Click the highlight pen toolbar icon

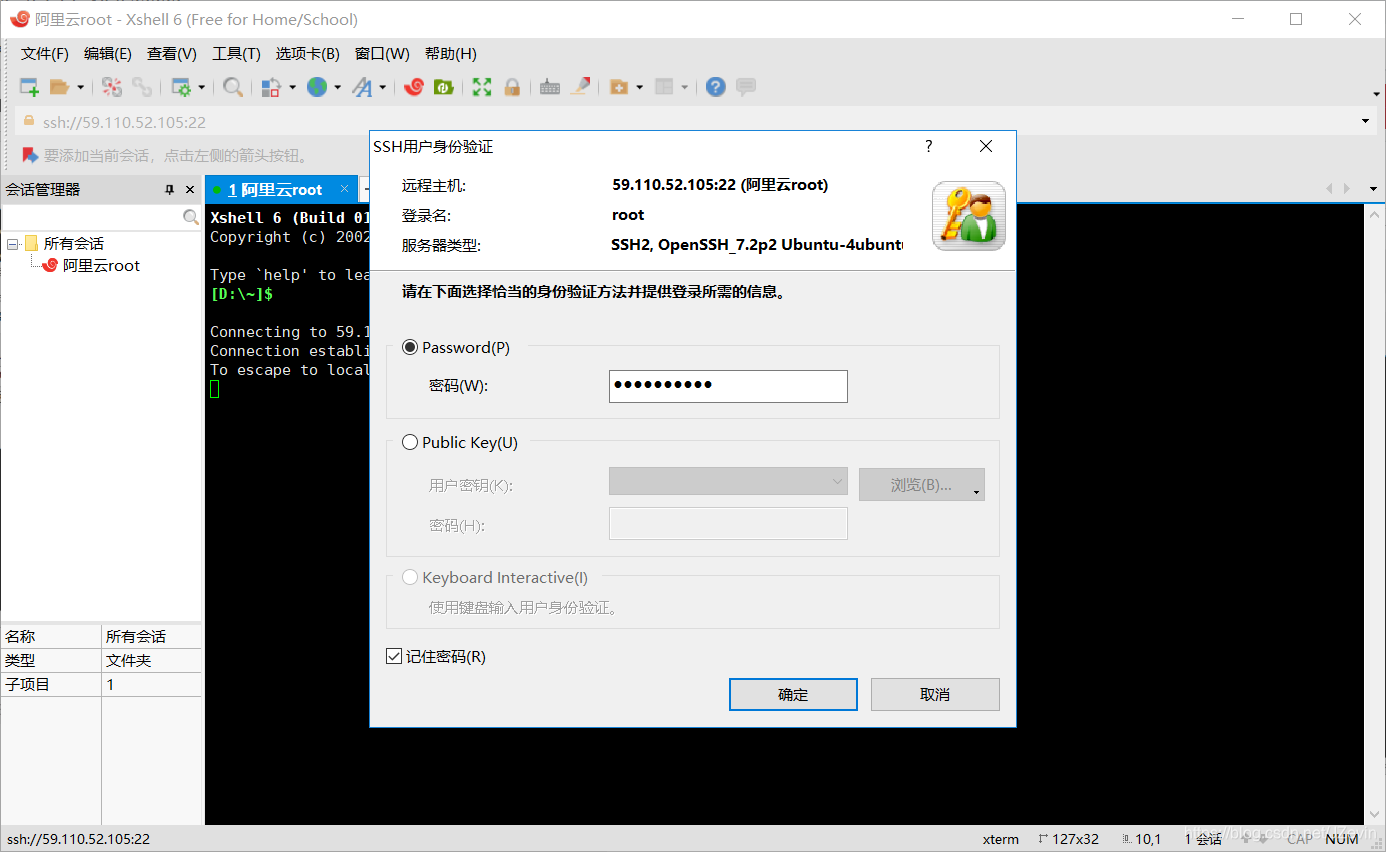click(x=580, y=87)
